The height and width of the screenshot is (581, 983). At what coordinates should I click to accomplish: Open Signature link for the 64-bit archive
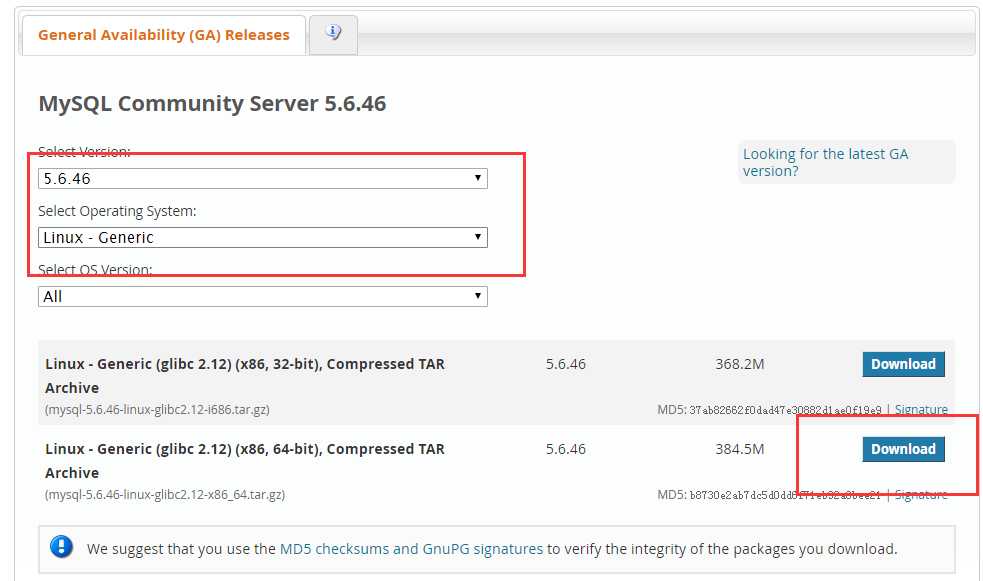coord(921,495)
